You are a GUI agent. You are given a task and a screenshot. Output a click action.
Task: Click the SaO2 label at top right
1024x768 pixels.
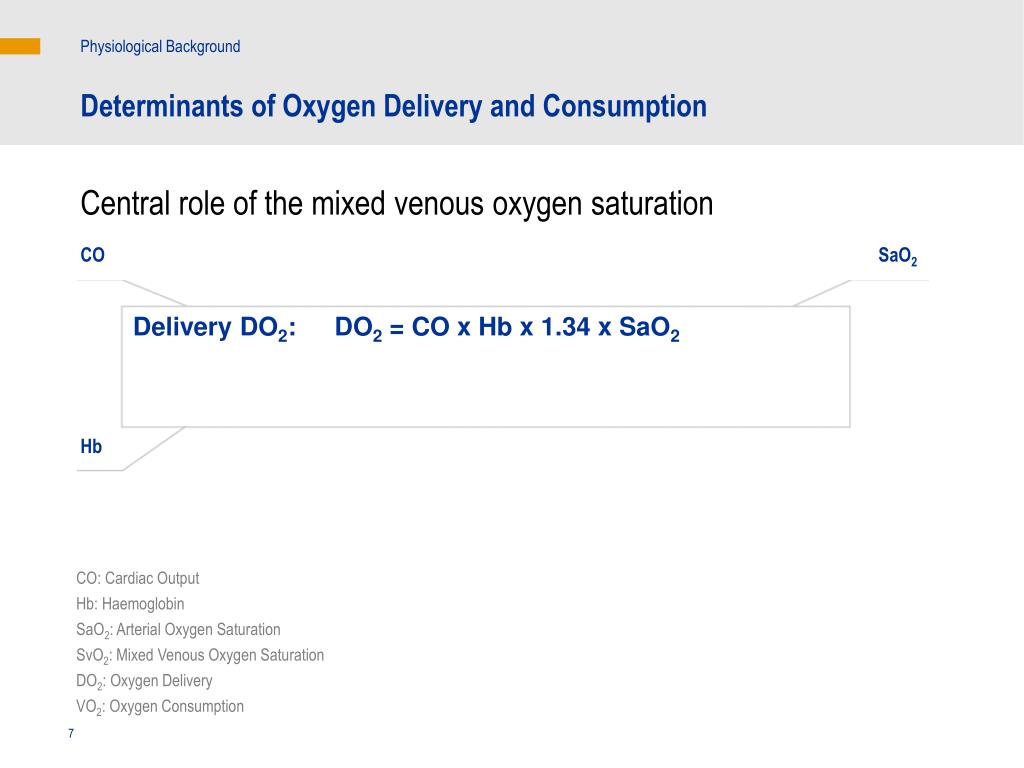[x=897, y=255]
